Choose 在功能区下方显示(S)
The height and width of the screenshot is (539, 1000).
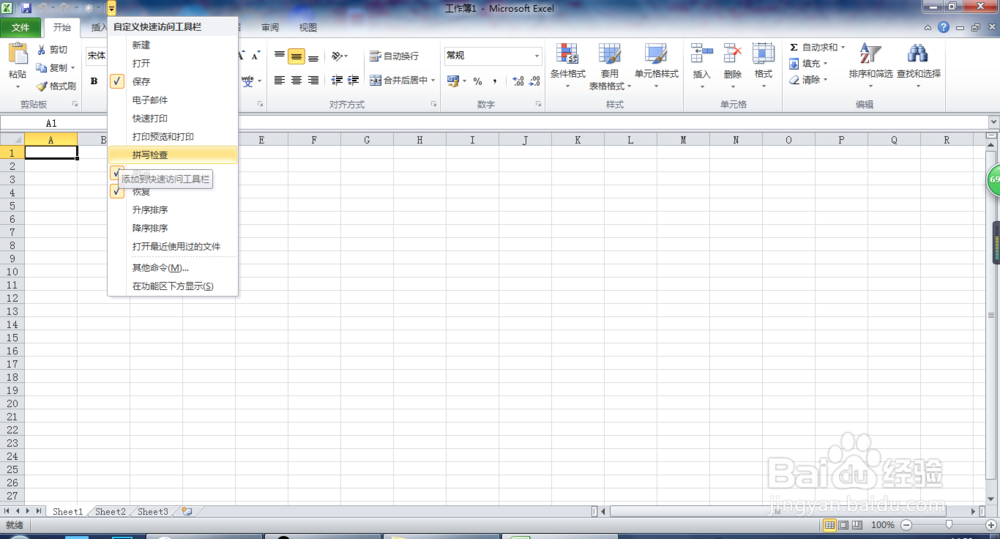tap(172, 286)
